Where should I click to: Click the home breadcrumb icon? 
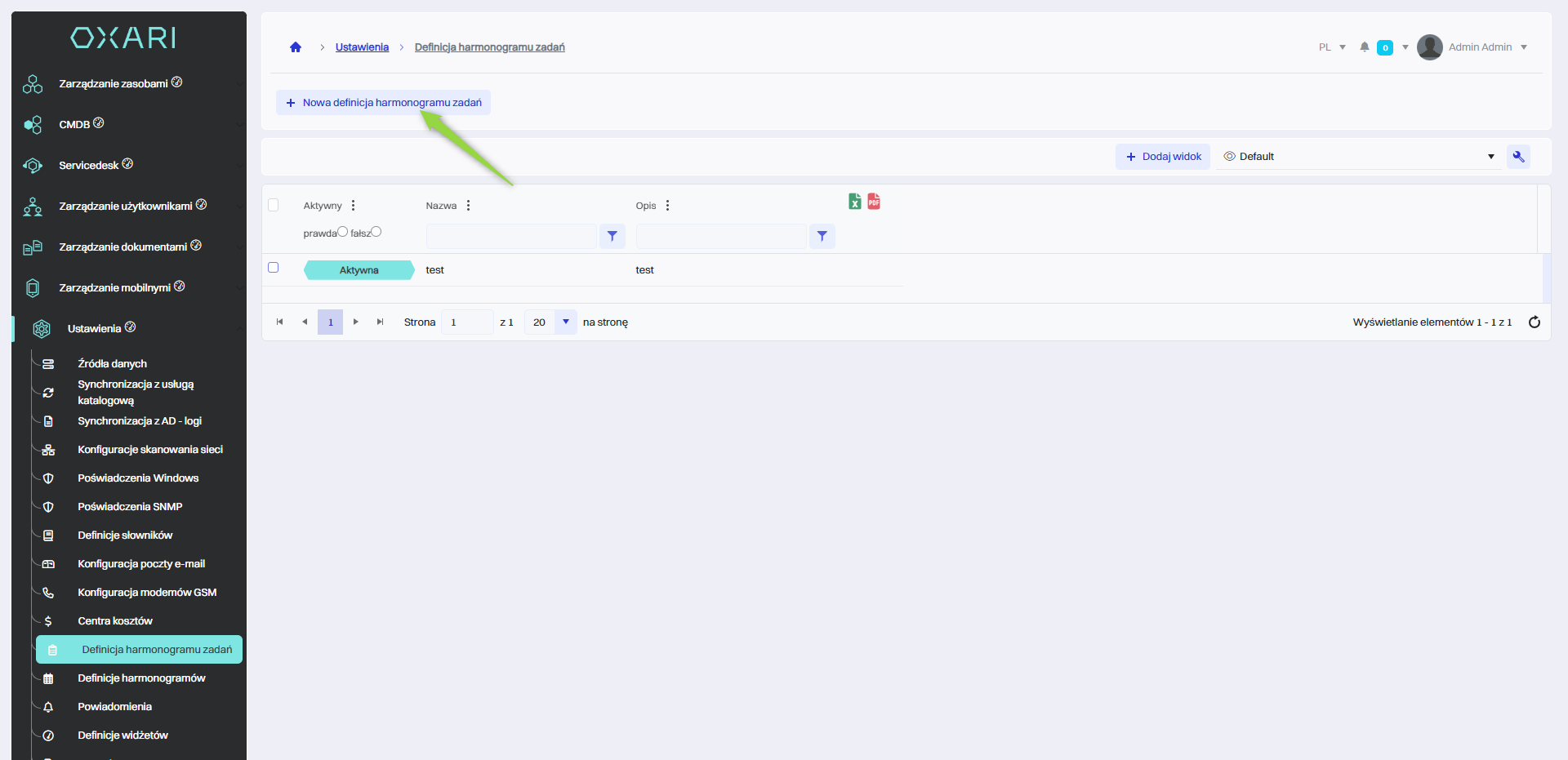(x=296, y=47)
